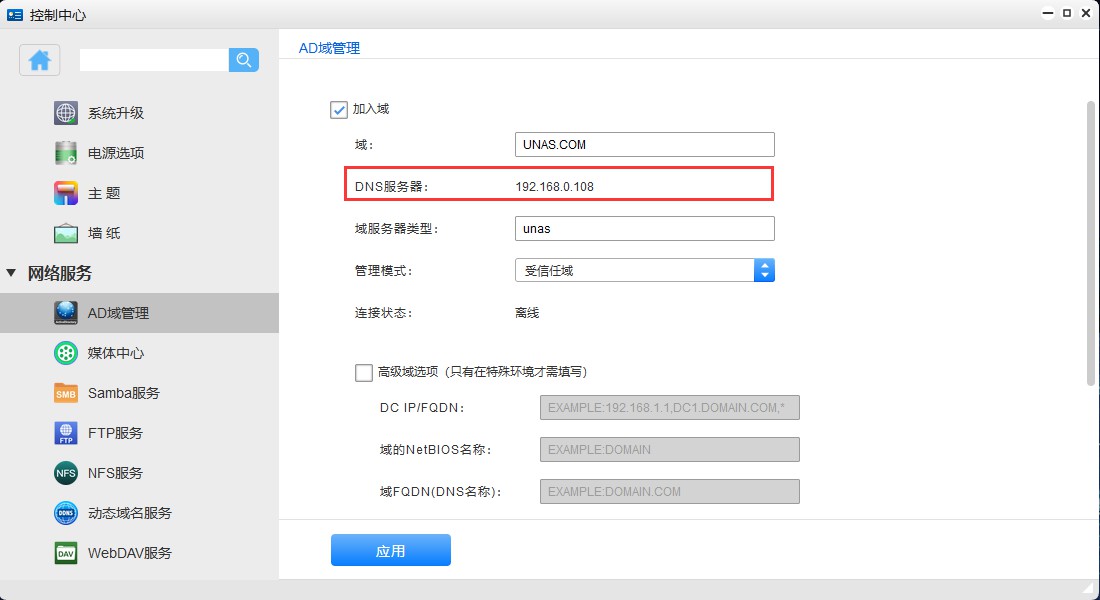1100x600 pixels.
Task: Click the home icon button
Action: (x=40, y=60)
